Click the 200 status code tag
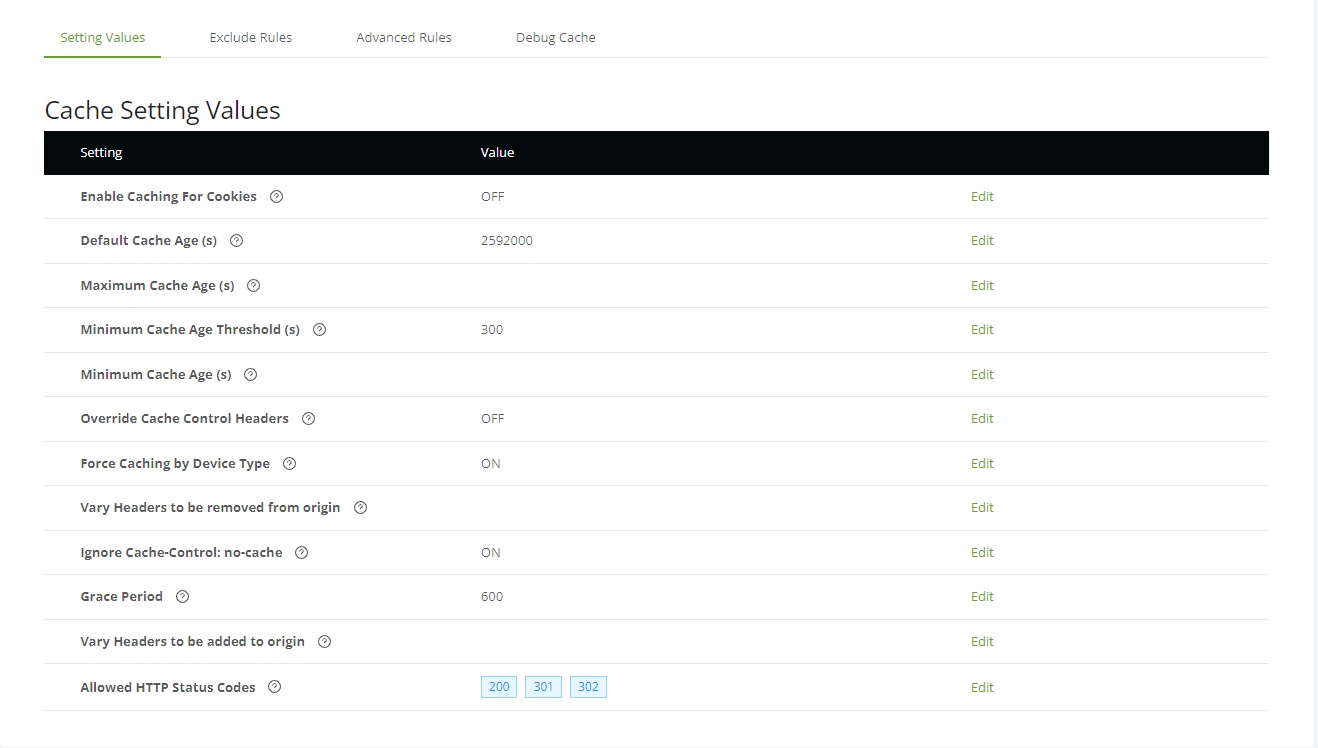1318x748 pixels. (x=499, y=687)
